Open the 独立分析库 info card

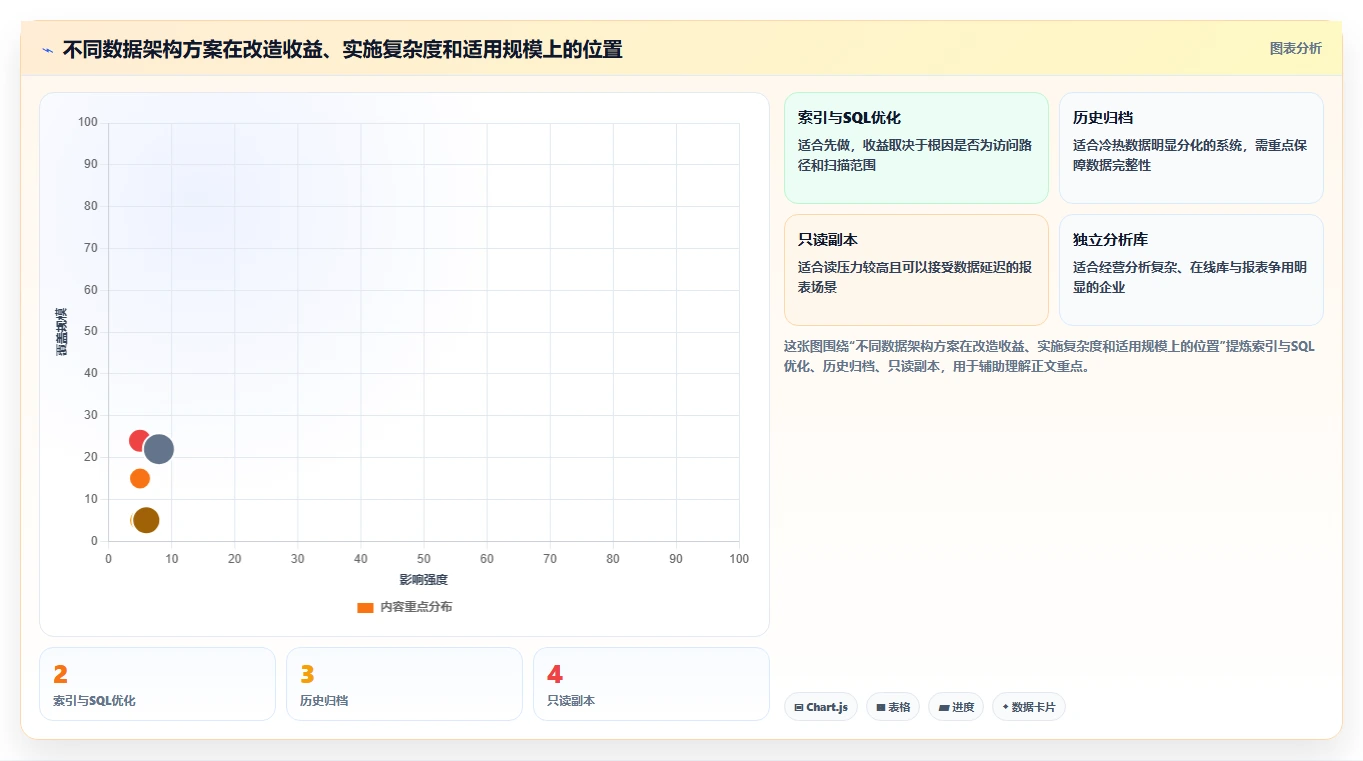[1191, 270]
